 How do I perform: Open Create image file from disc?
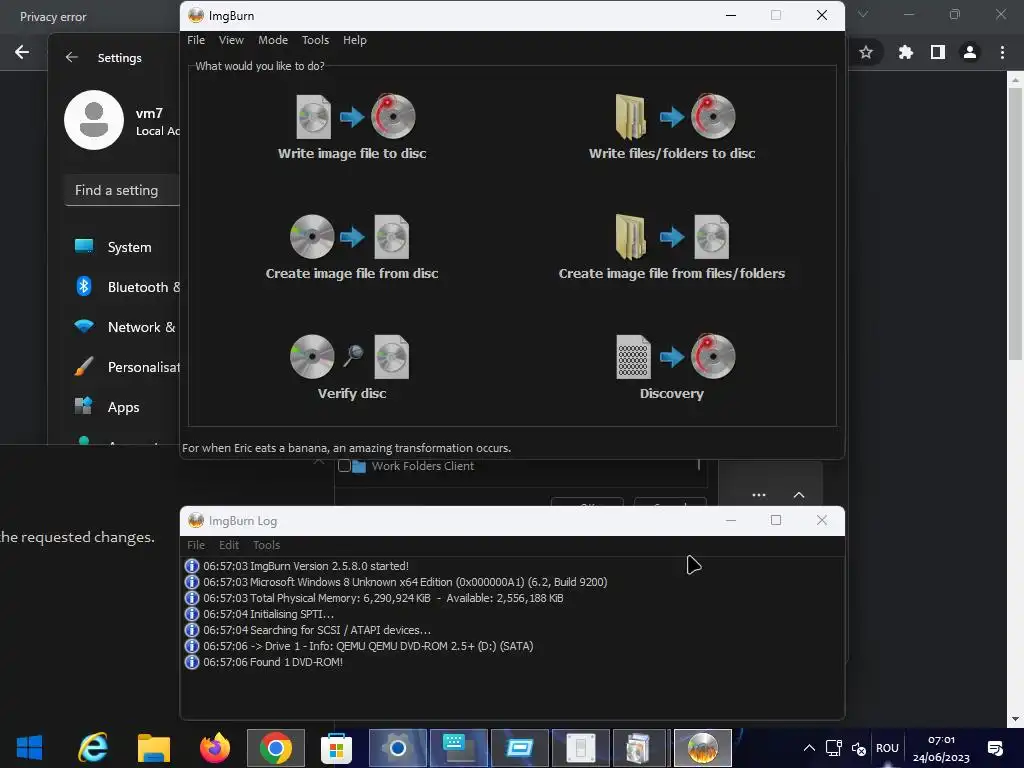click(351, 248)
